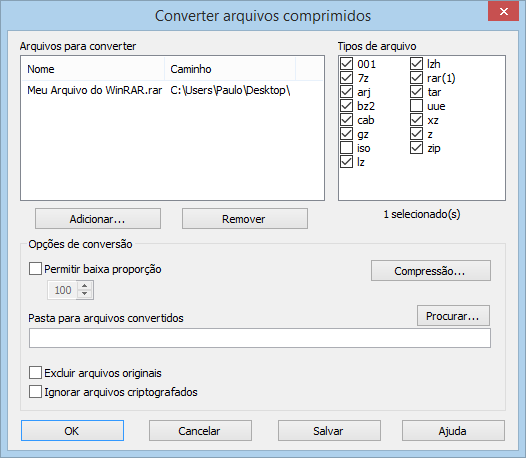The image size is (526, 458).
Task: Browse for folder with Procurar...
Action: [453, 315]
